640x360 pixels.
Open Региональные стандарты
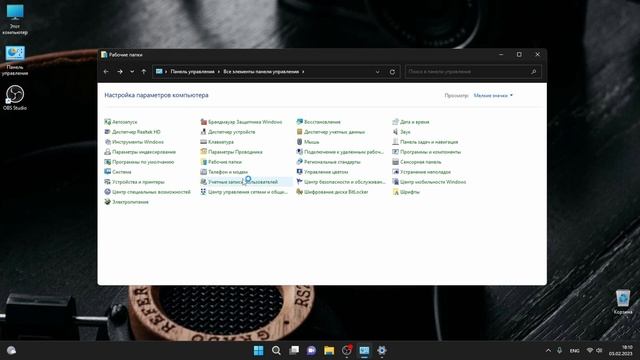point(328,162)
